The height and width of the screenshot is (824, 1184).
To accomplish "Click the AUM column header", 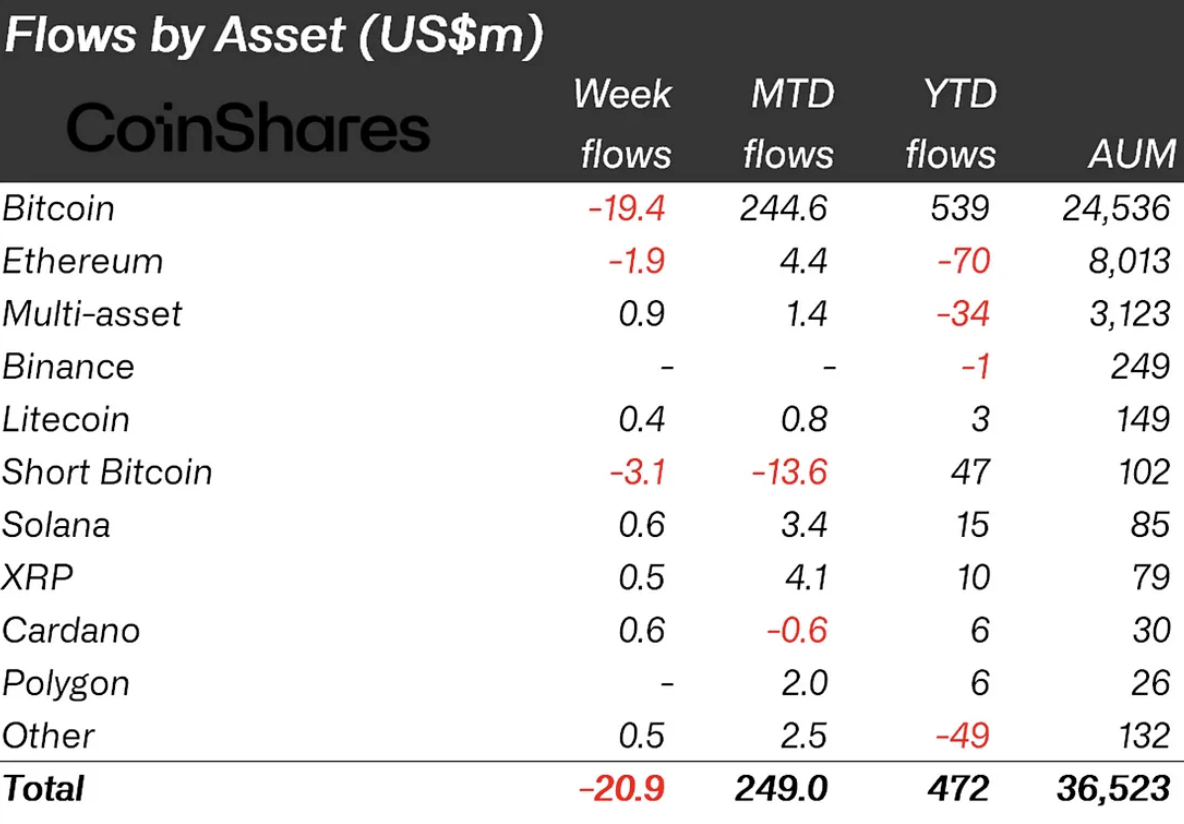I will click(1129, 154).
